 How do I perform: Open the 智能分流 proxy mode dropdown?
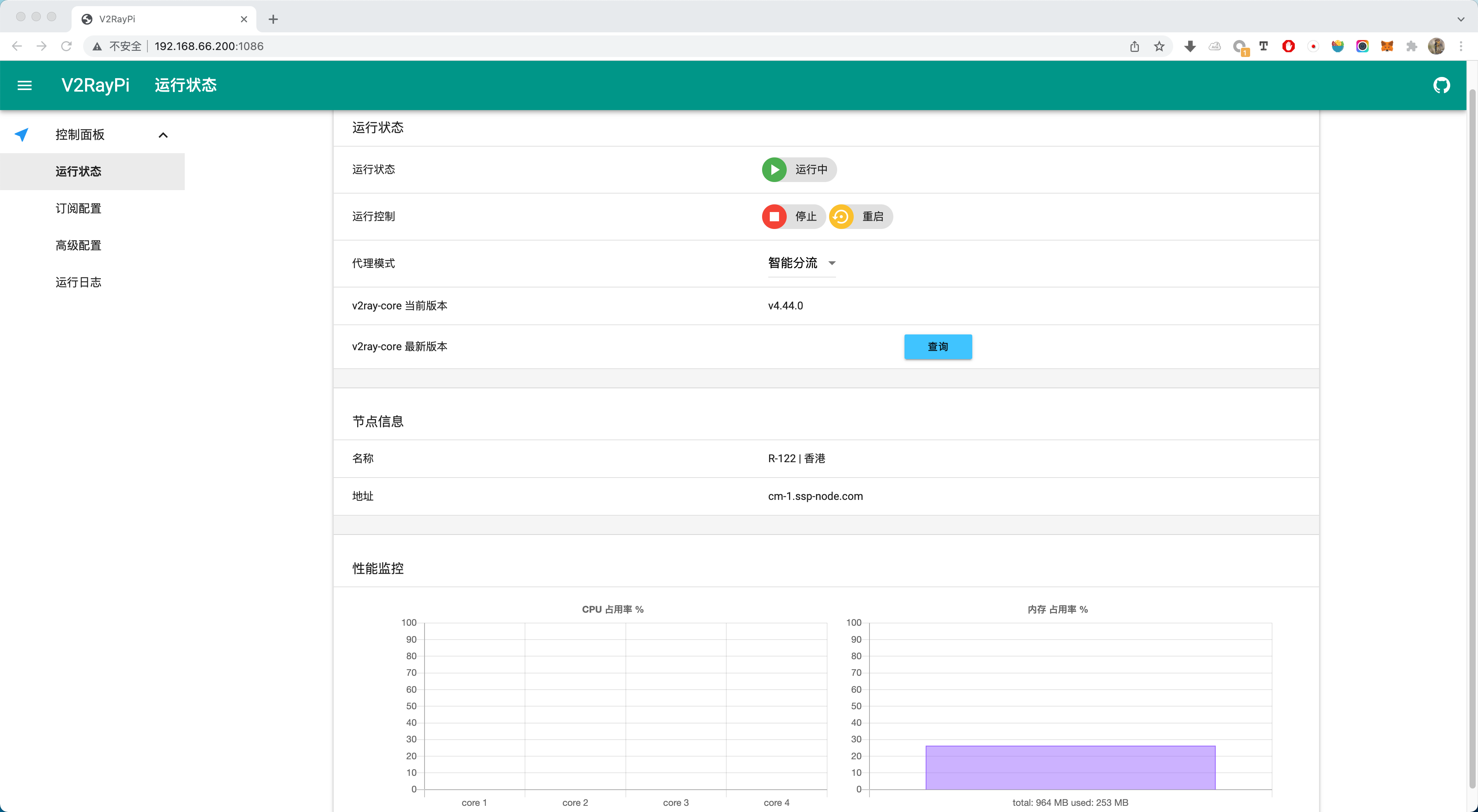[801, 263]
